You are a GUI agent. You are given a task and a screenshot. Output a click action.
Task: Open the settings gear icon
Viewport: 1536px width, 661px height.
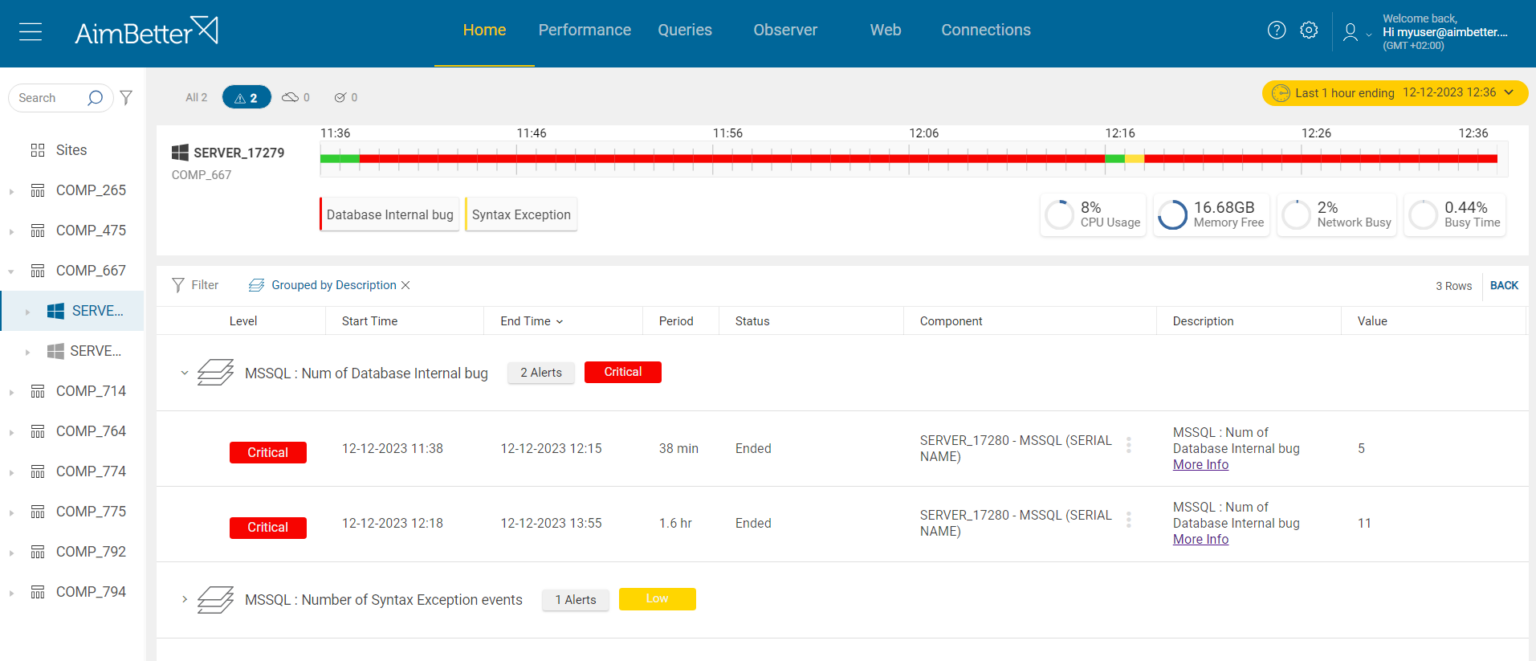point(1308,30)
